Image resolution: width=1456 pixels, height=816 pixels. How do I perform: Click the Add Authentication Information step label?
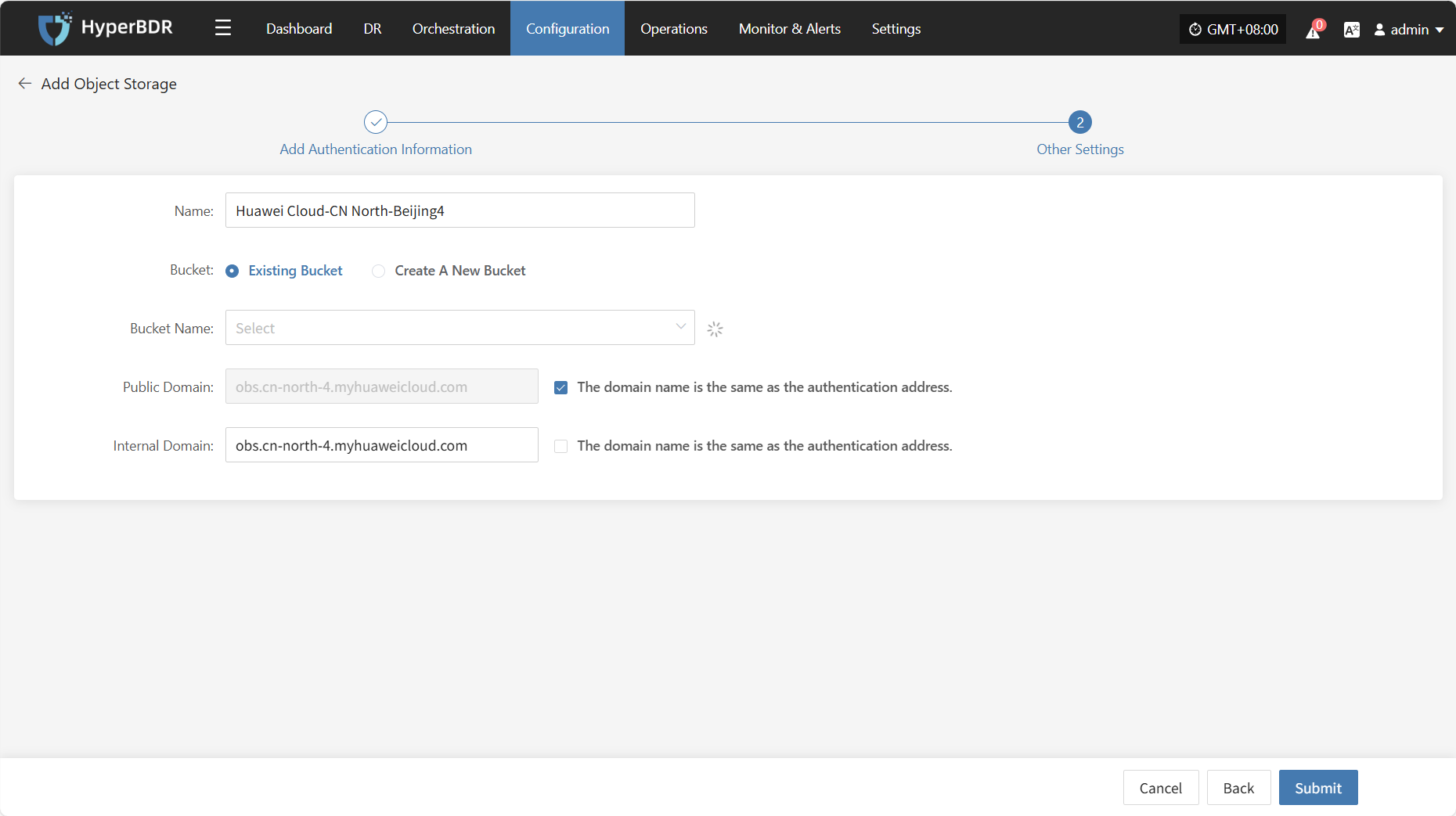376,149
